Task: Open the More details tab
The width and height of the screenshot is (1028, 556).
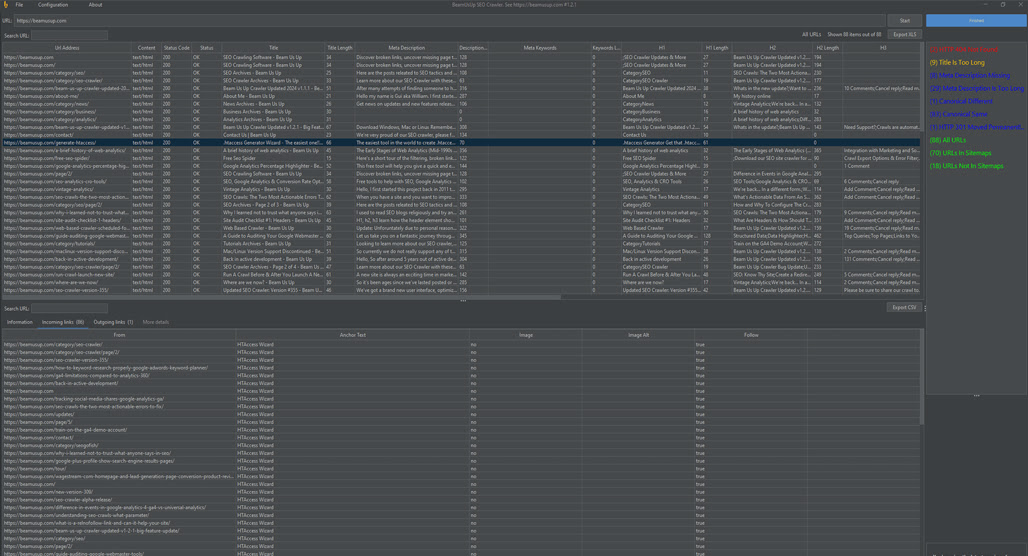Action: (155, 322)
